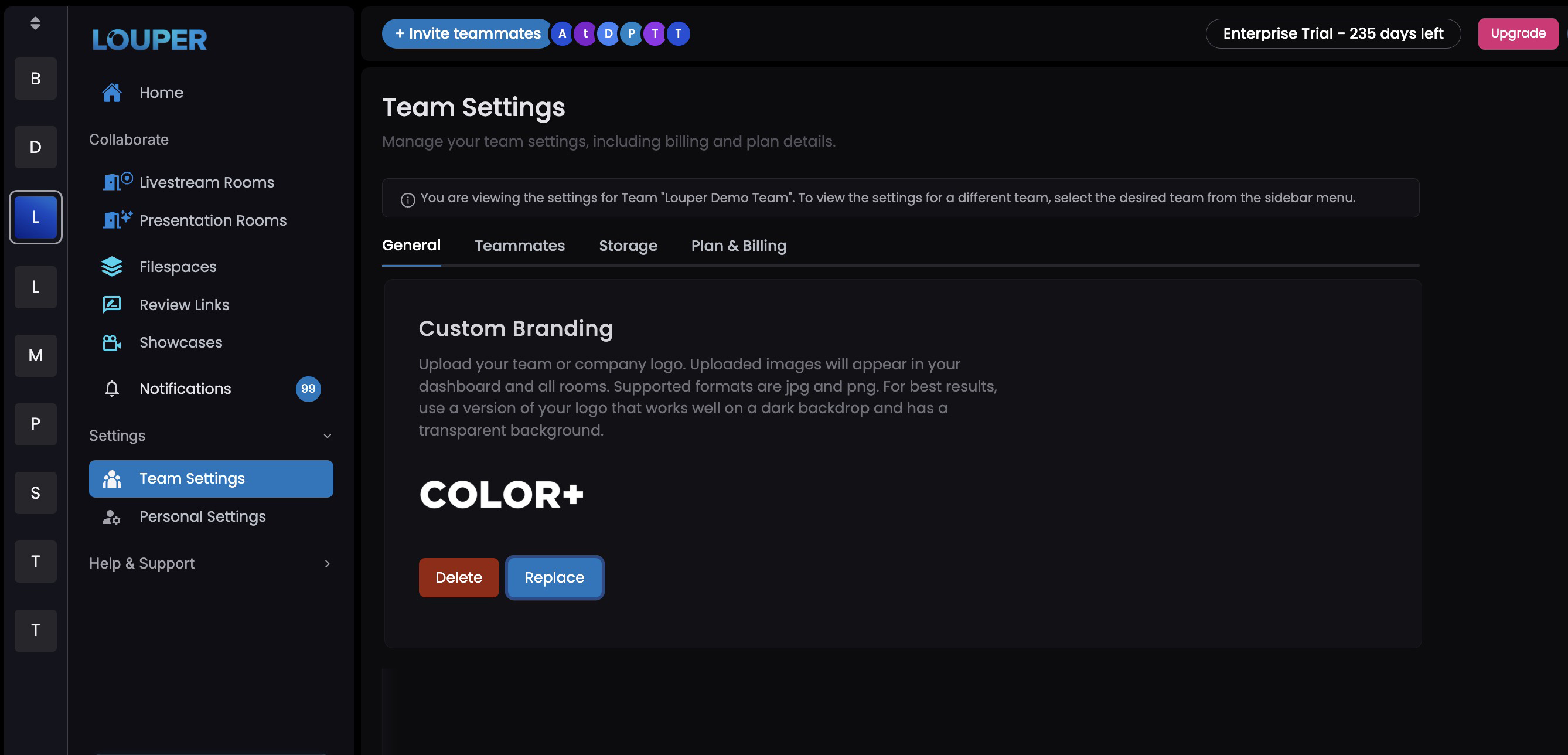The image size is (1568, 755).
Task: Go to Presentation Rooms
Action: coord(210,220)
